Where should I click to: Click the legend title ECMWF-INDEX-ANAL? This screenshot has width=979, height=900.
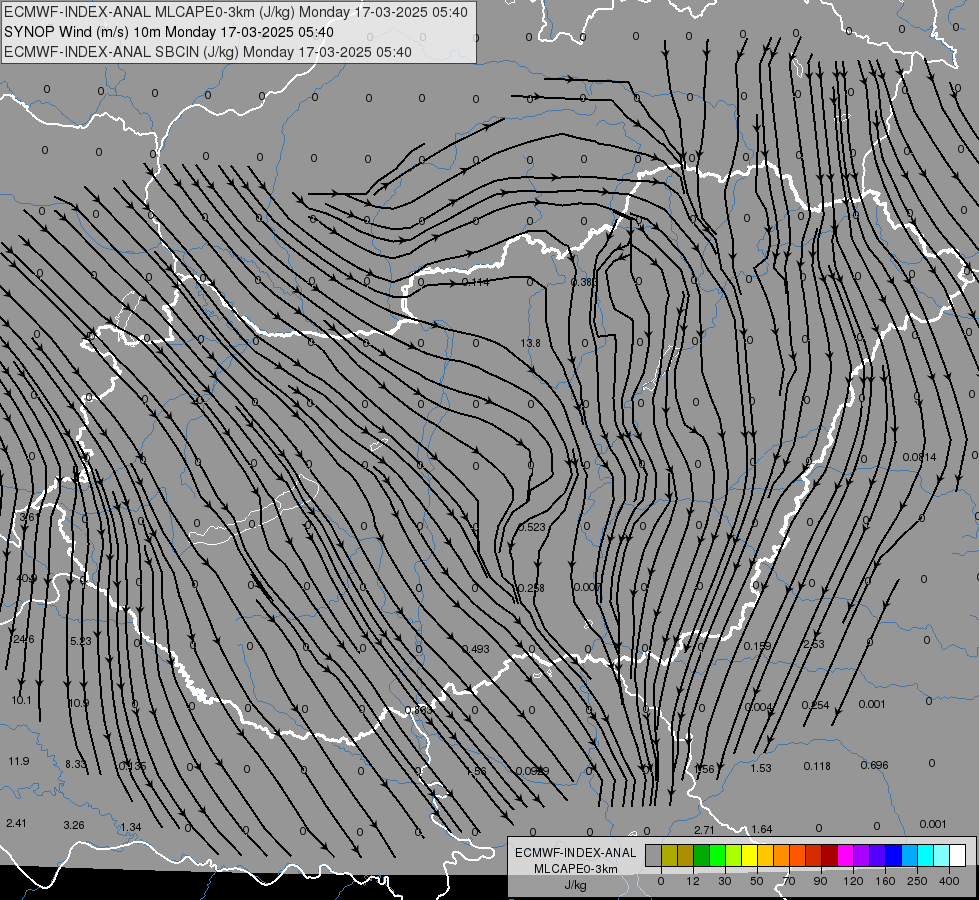576,853
